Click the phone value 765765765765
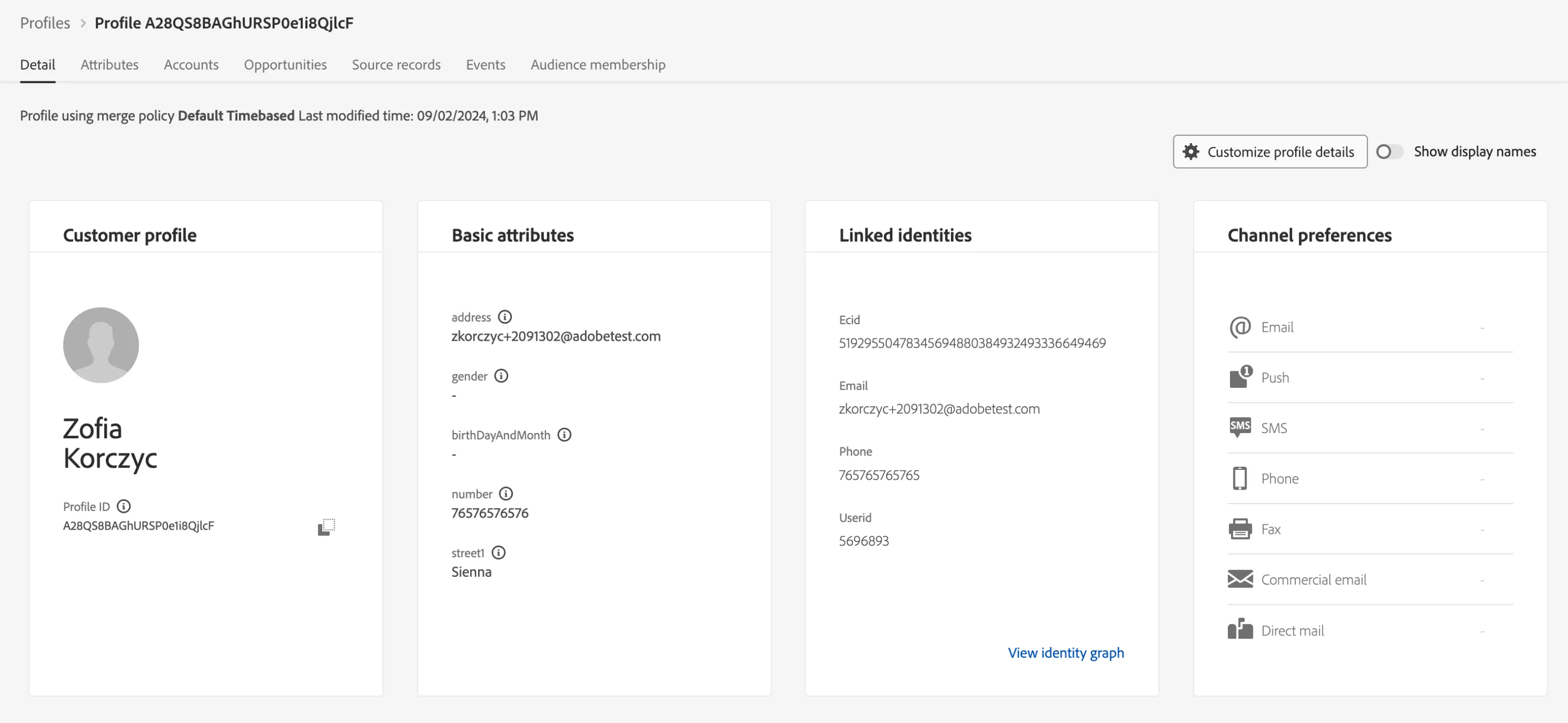 (x=879, y=475)
